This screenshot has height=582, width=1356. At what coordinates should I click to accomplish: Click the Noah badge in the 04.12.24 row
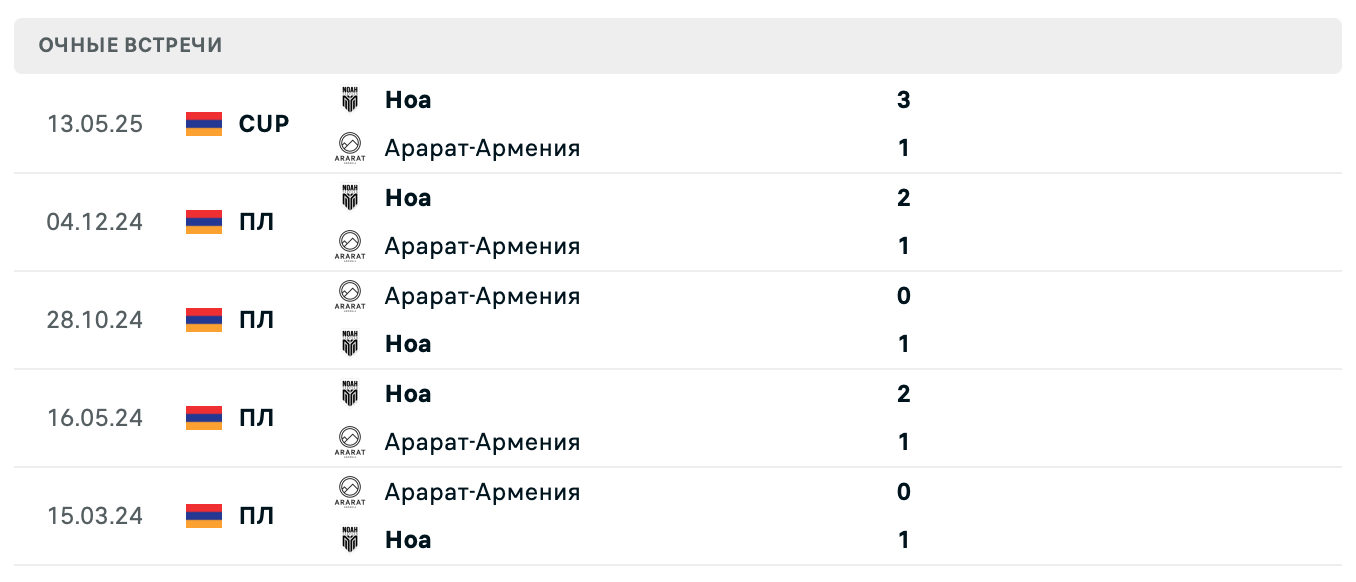tap(349, 198)
